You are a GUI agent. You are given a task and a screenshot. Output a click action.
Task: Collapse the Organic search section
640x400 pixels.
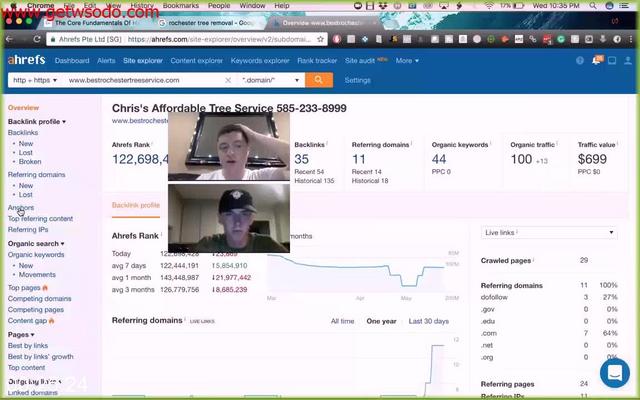coord(36,244)
